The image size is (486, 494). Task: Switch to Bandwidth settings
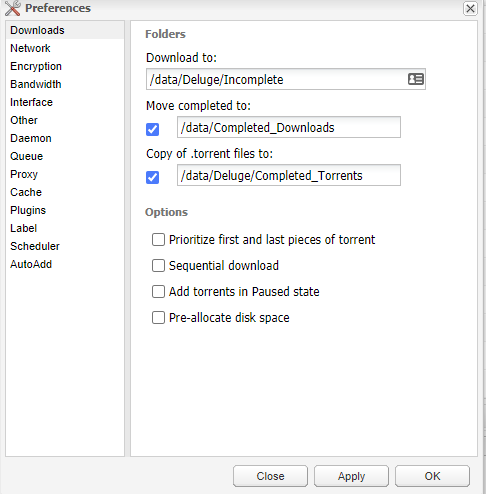[x=65, y=84]
